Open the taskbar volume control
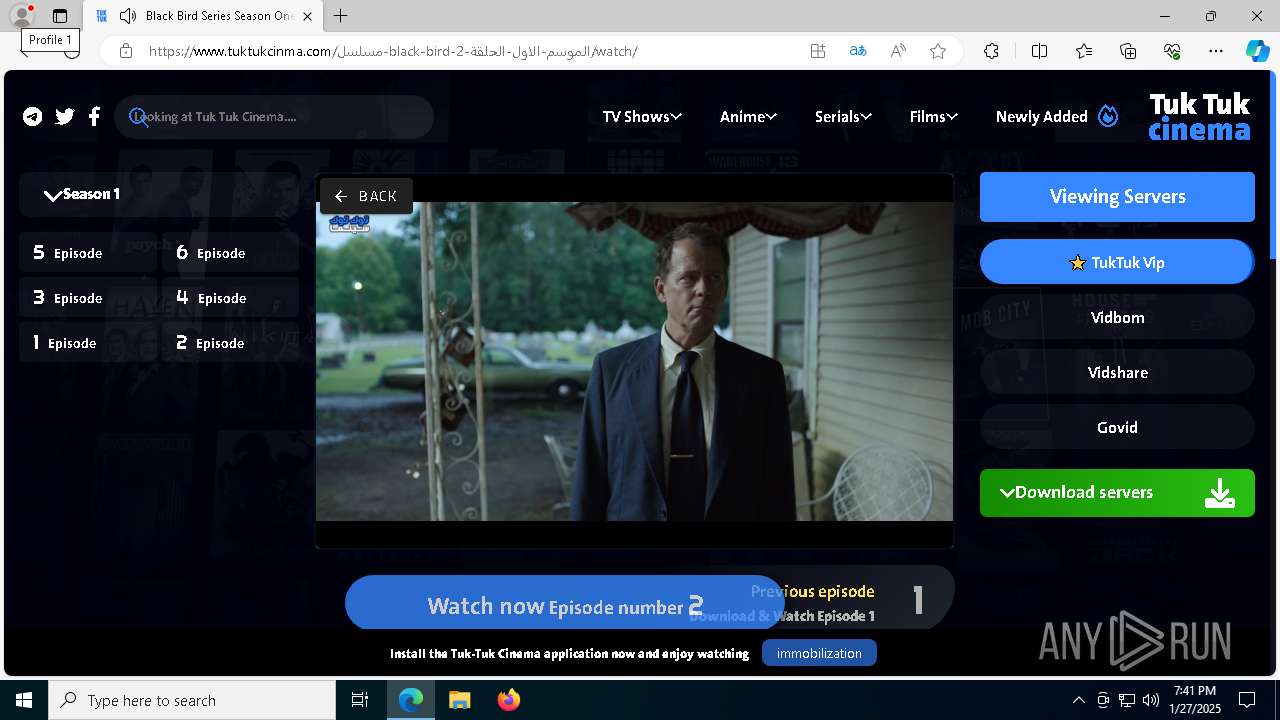 click(x=1150, y=700)
